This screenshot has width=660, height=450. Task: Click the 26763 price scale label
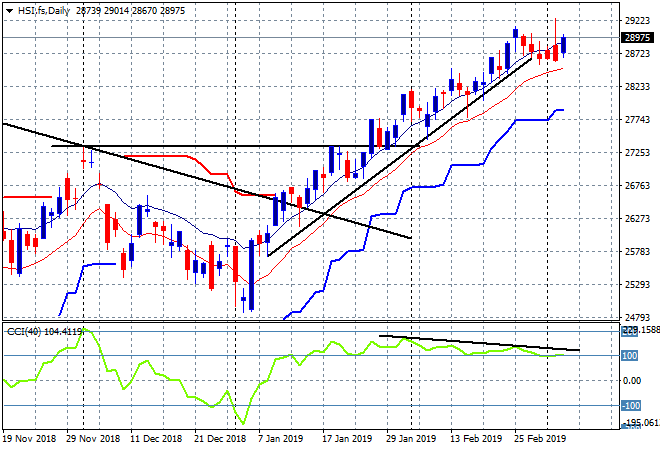(637, 186)
